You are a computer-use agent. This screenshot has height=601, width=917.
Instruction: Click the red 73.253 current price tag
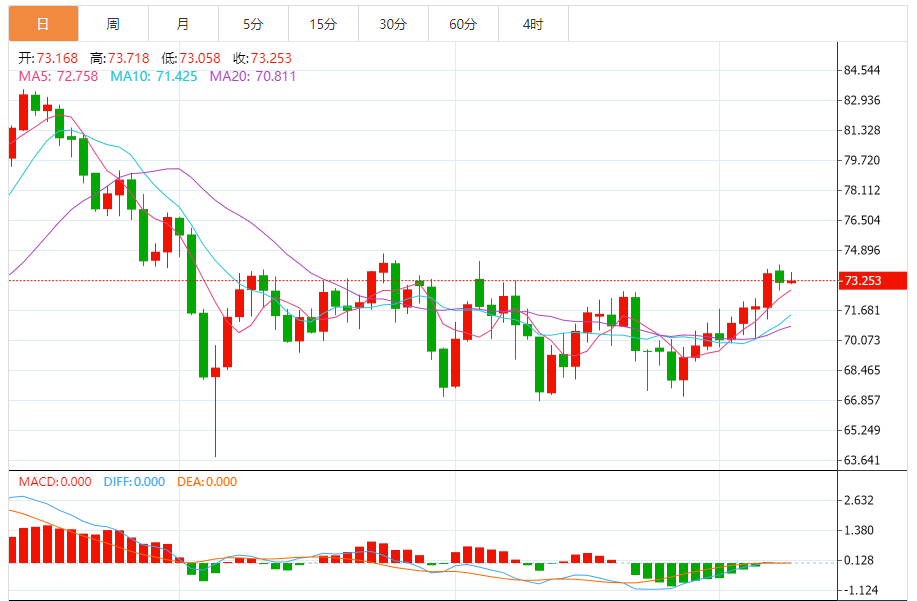875,281
